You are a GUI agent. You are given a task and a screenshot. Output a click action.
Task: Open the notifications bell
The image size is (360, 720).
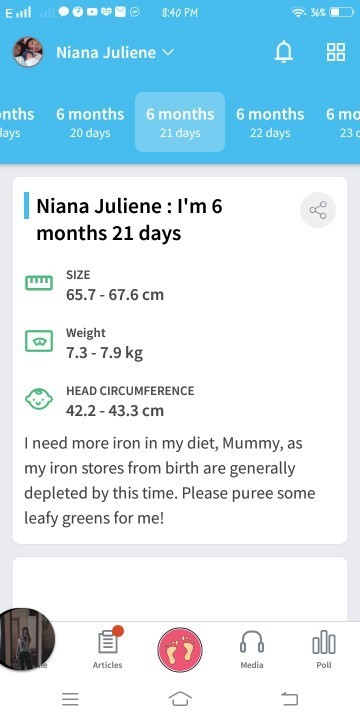click(283, 52)
